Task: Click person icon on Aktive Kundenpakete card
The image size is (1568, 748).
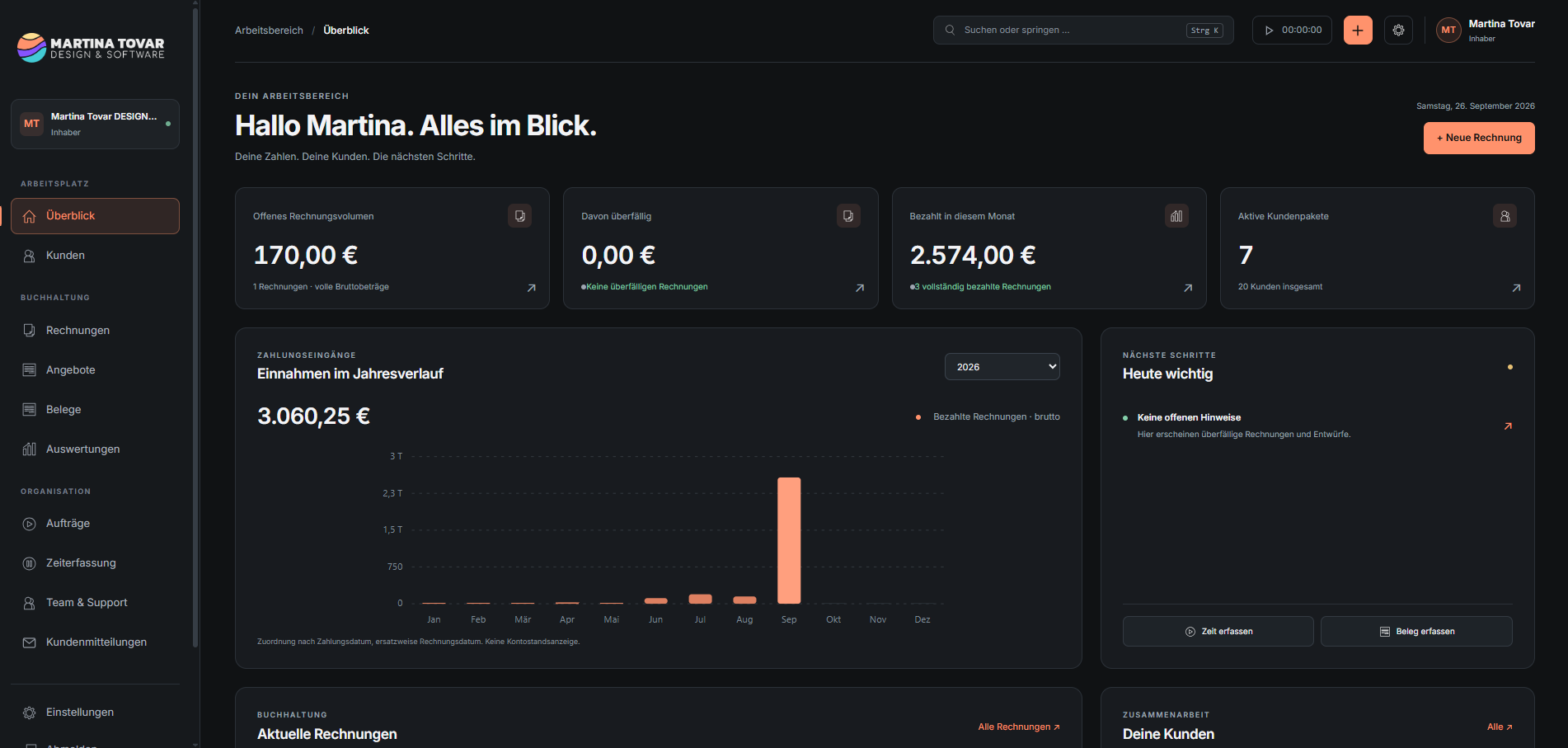Action: pos(1505,216)
